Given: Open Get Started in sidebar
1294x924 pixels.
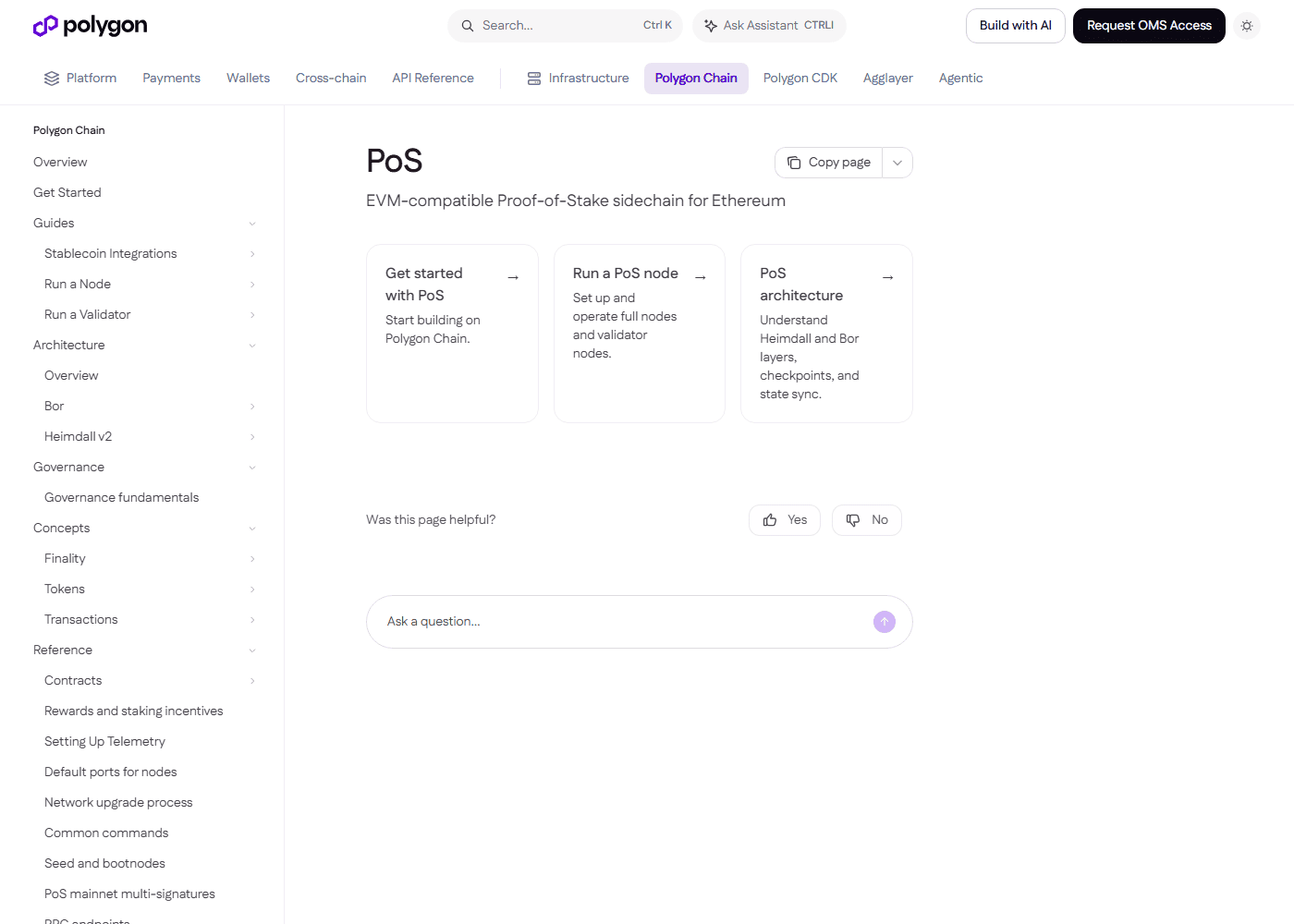Looking at the screenshot, I should tap(67, 192).
